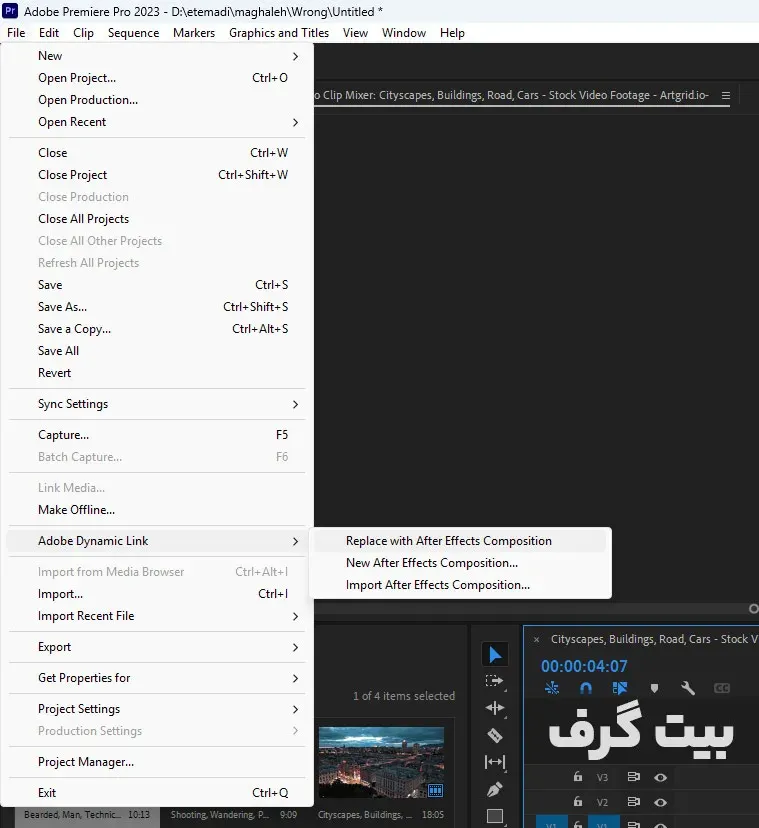Toggle sync lock for V2 track
The height and width of the screenshot is (828, 759).
633,802
